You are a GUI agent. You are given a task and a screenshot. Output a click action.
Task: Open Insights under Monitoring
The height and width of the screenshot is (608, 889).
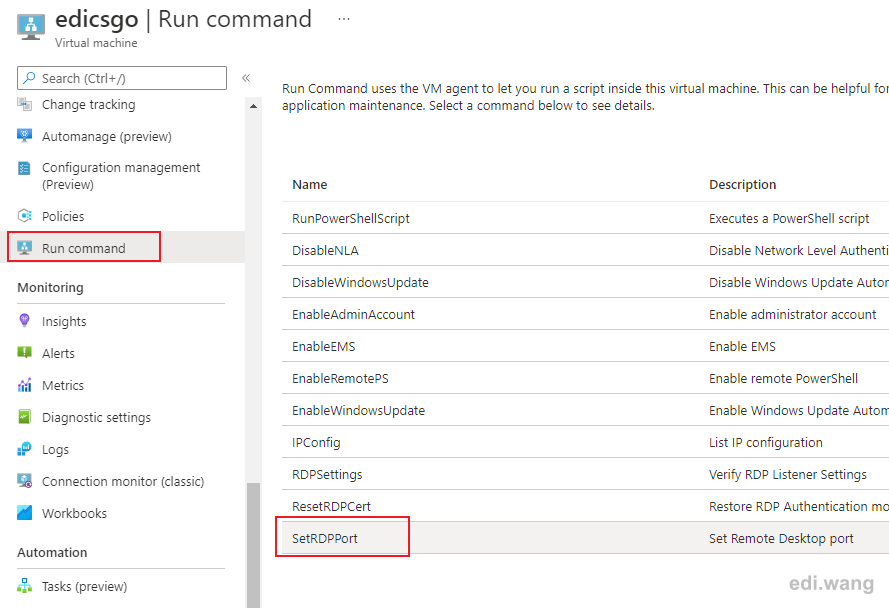coord(64,321)
